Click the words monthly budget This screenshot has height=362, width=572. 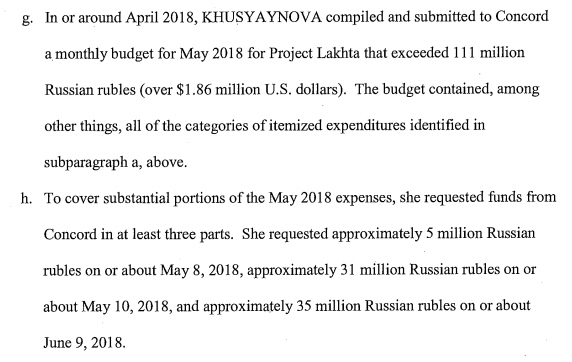pos(104,54)
